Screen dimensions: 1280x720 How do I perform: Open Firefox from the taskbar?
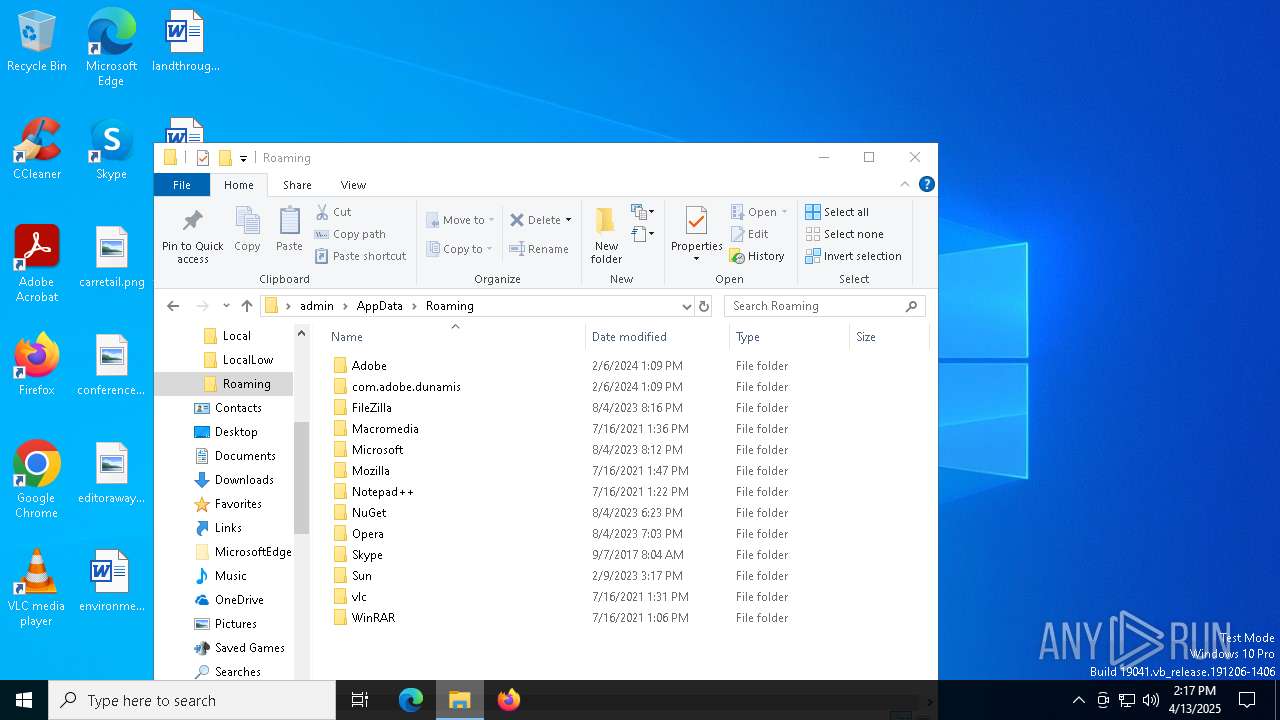pyautogui.click(x=509, y=700)
